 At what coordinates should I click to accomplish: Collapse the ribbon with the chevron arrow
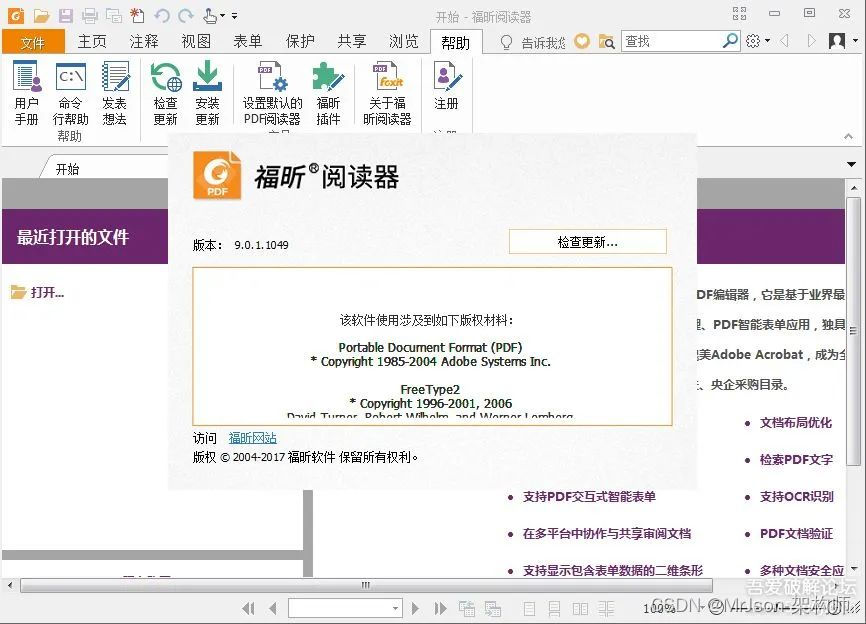(848, 136)
